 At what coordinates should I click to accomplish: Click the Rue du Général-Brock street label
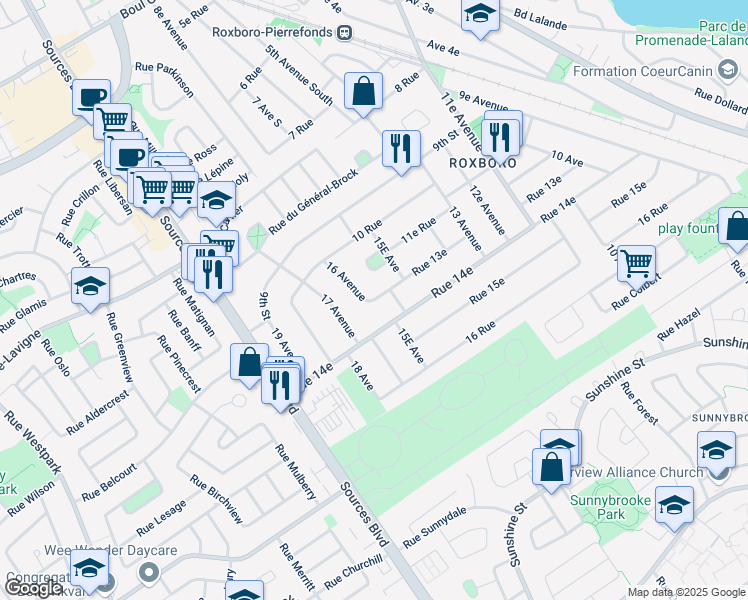(x=313, y=201)
